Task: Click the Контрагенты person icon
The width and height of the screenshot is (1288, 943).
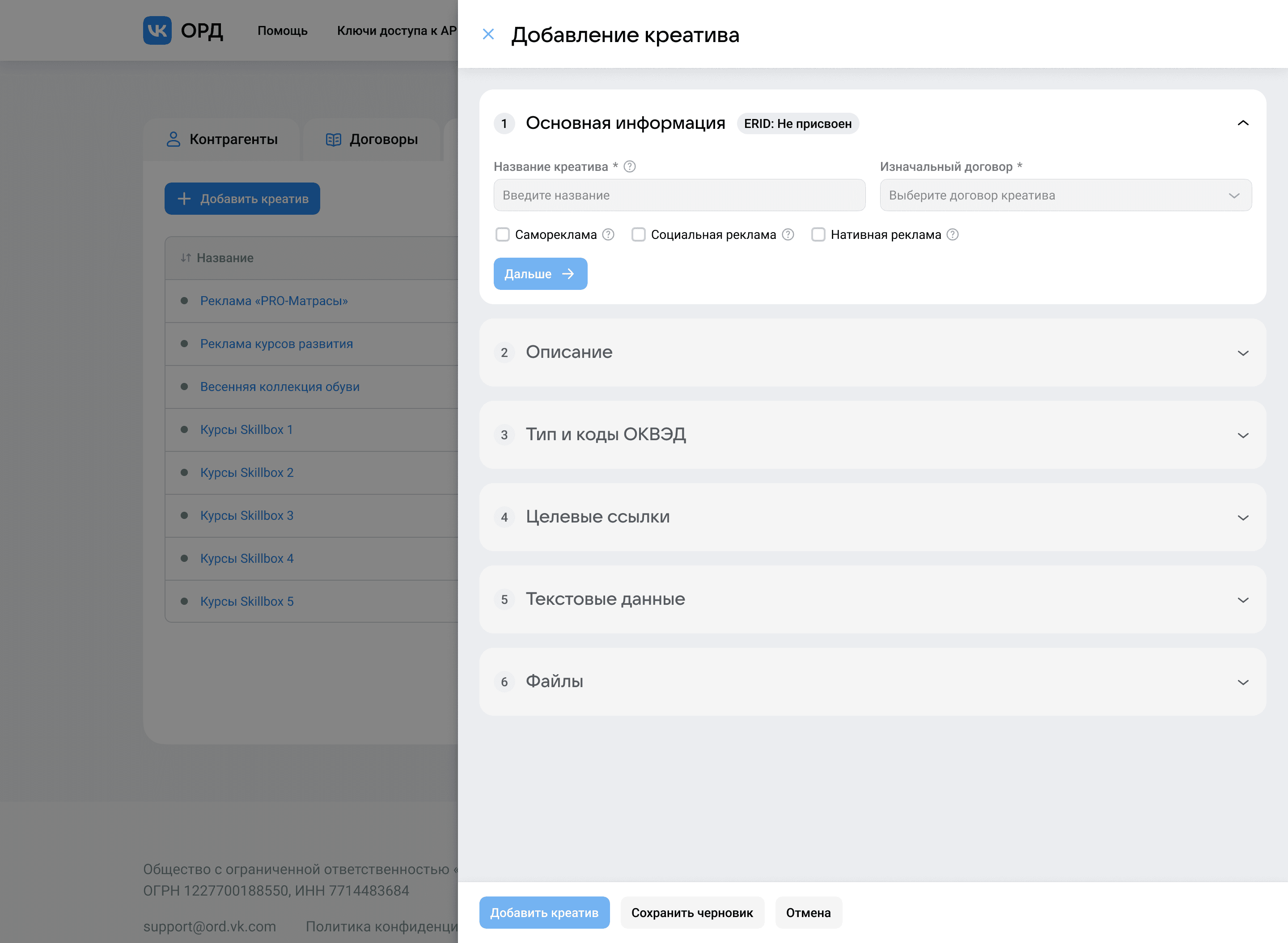Action: (x=173, y=139)
